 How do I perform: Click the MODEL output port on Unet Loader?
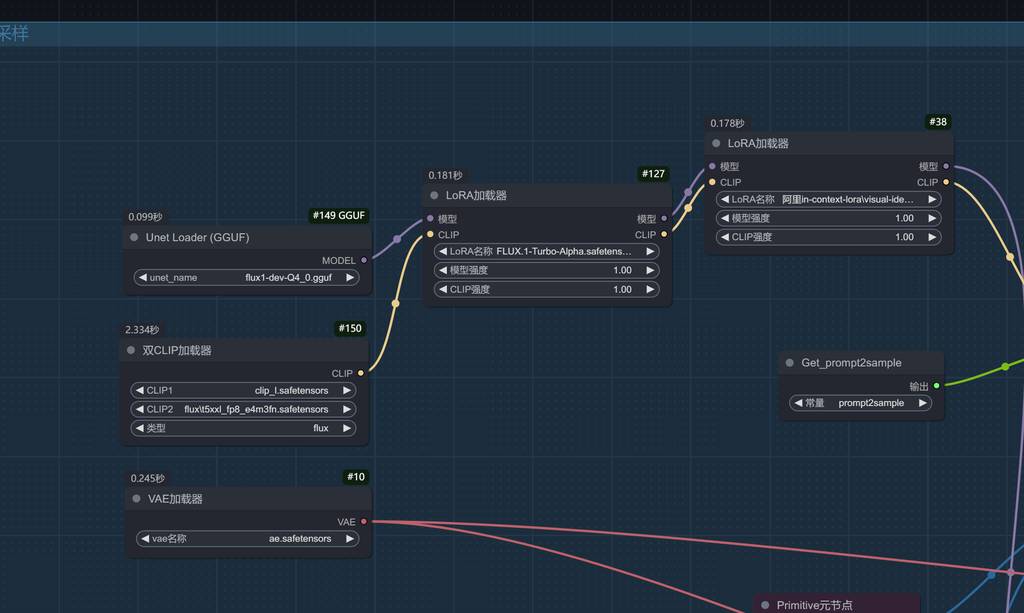tap(363, 260)
